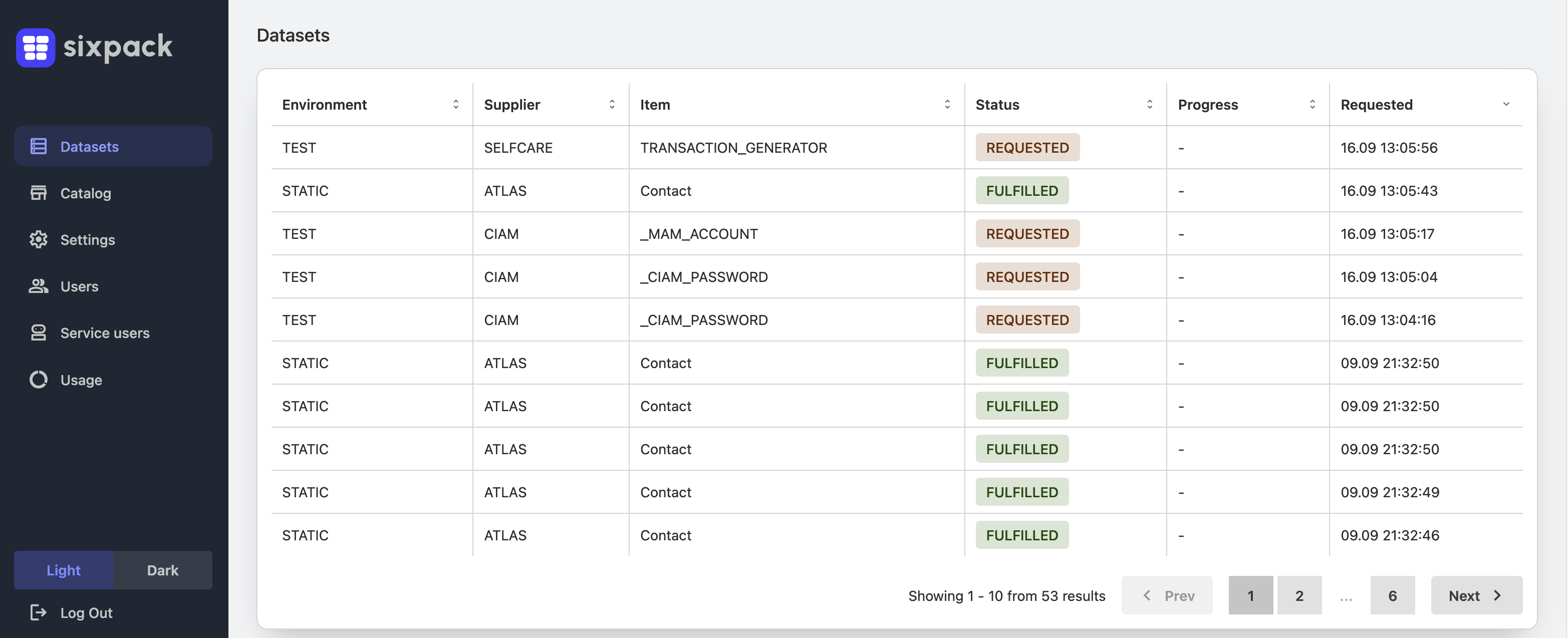Click the Log Out arrow icon

39,612
